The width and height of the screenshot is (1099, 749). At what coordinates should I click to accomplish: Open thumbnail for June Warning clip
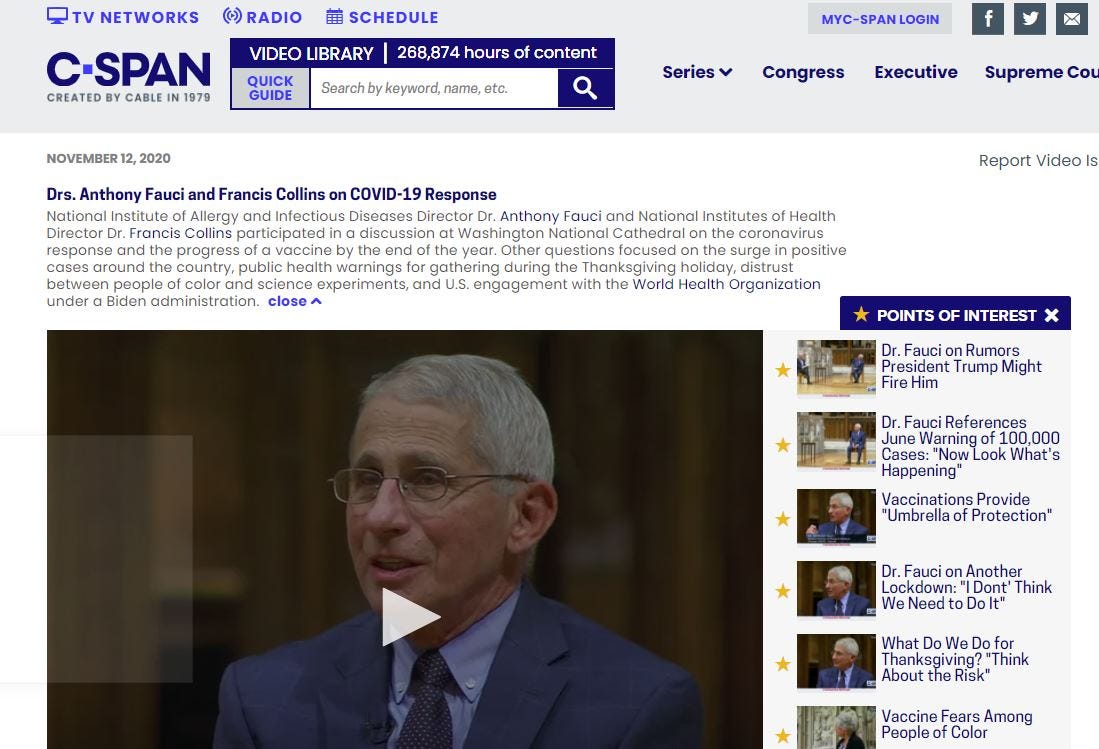pyautogui.click(x=836, y=441)
